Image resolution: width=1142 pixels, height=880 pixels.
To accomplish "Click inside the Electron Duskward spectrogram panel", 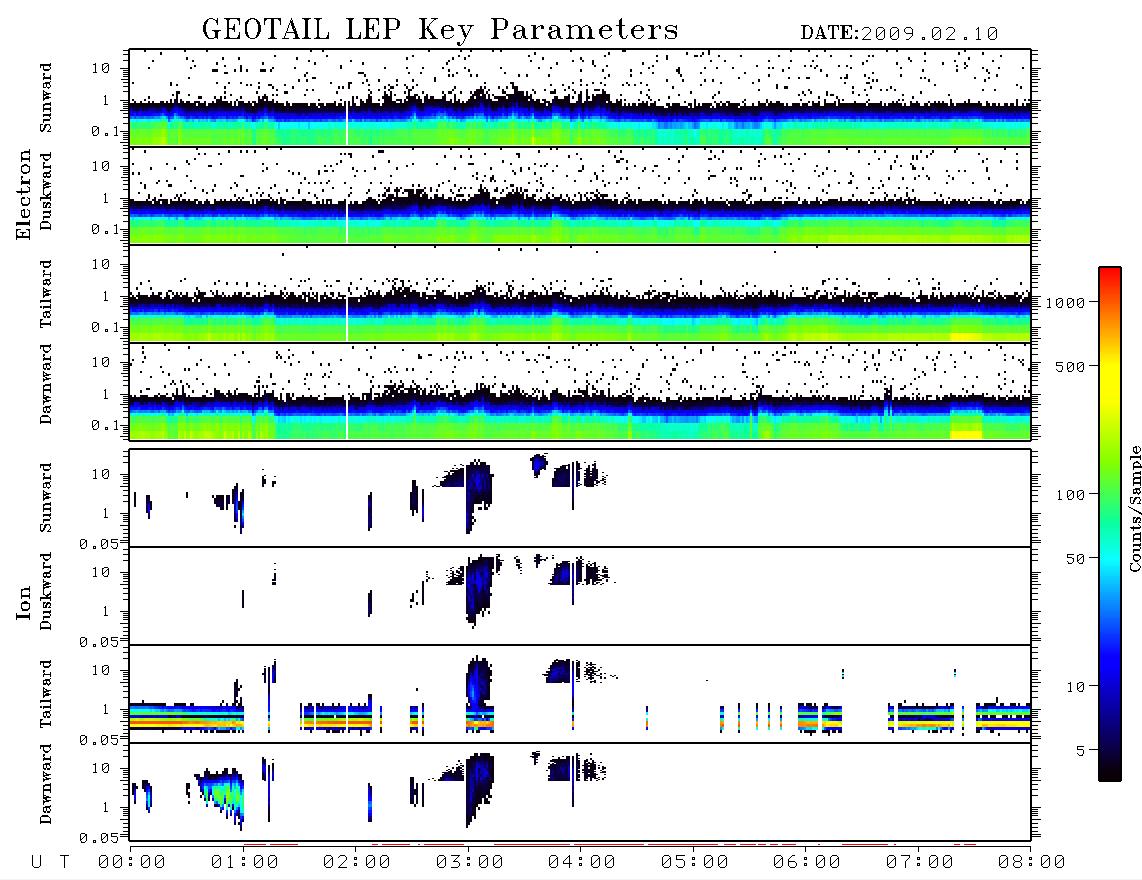I will click(x=580, y=195).
